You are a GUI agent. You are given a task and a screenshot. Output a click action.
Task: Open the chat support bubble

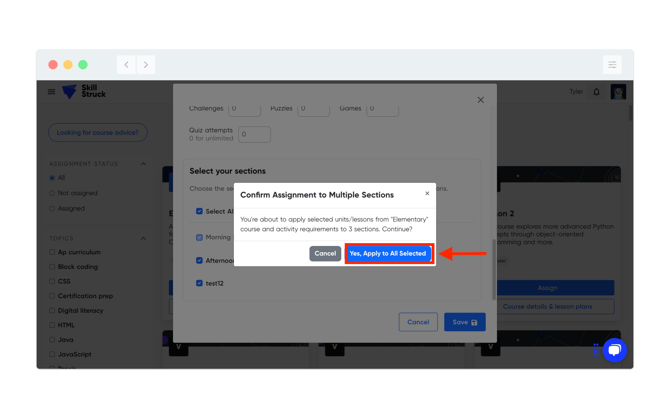pyautogui.click(x=614, y=350)
